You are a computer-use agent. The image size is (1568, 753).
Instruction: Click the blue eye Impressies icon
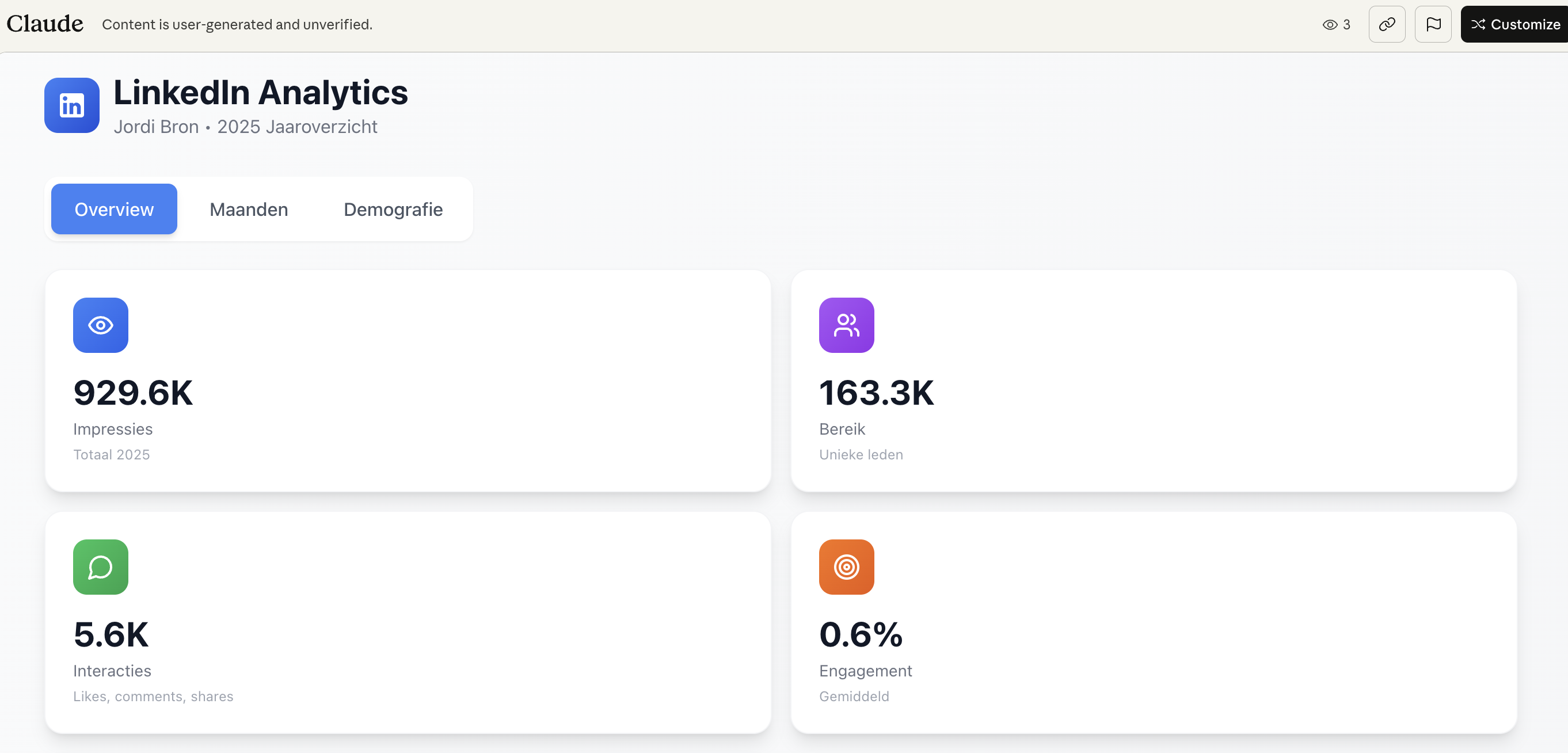click(x=100, y=325)
